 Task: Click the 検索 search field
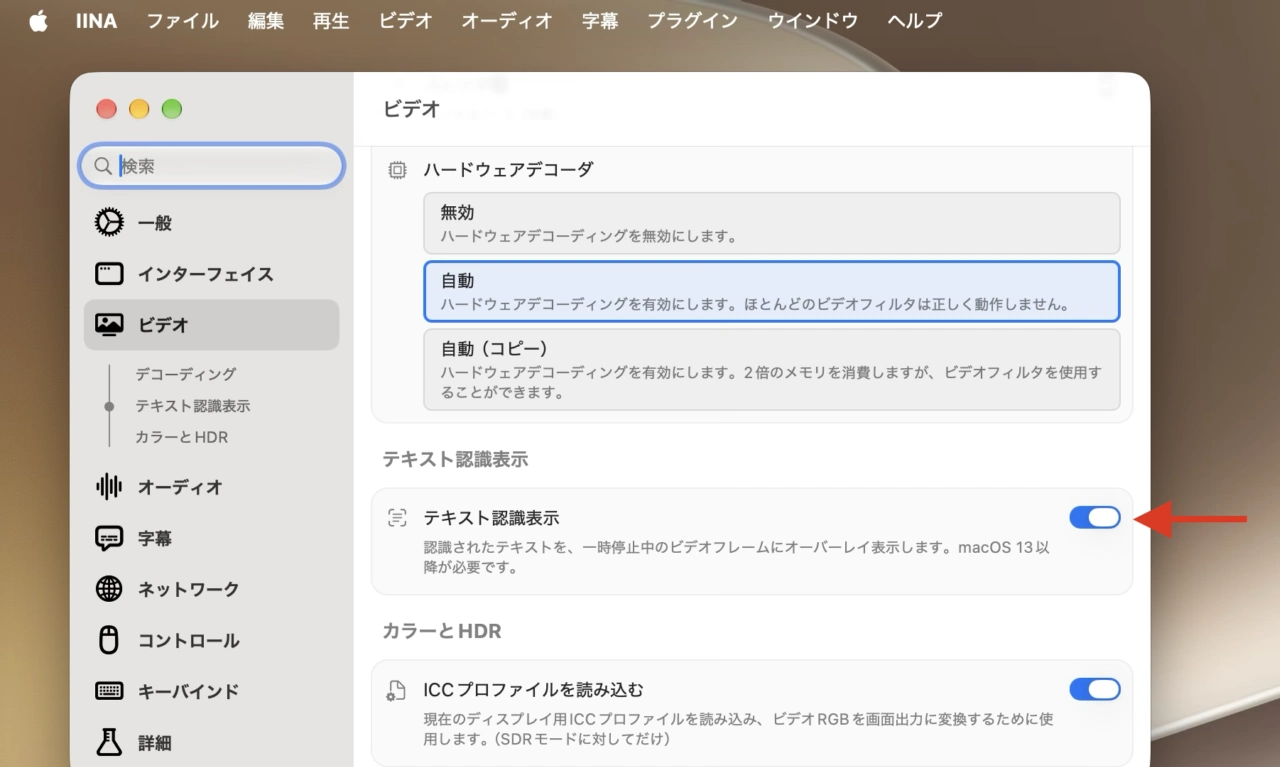coord(212,166)
